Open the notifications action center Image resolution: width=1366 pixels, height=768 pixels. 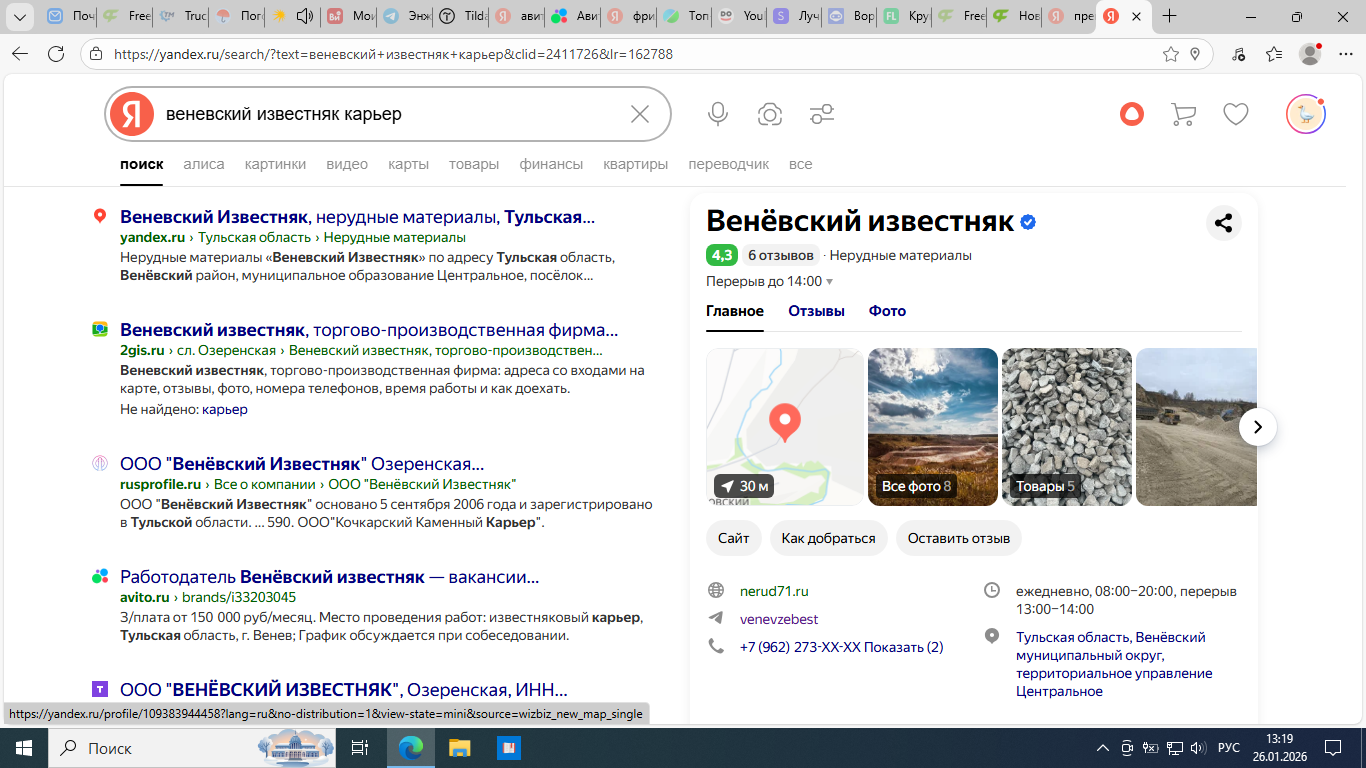1333,747
